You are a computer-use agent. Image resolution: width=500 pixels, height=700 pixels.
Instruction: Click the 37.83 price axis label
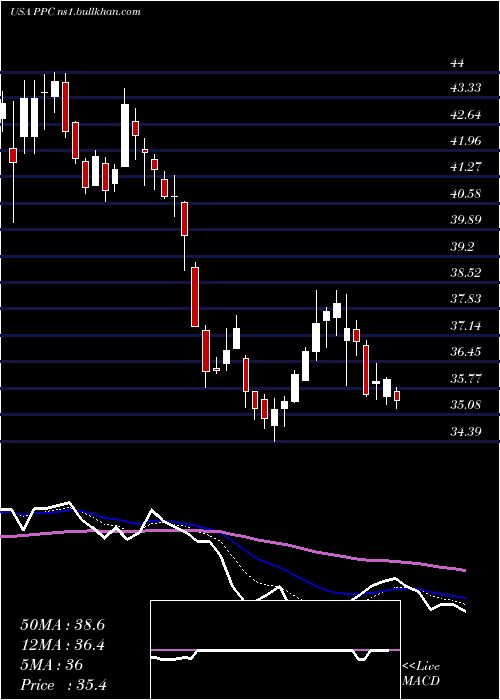(x=466, y=298)
